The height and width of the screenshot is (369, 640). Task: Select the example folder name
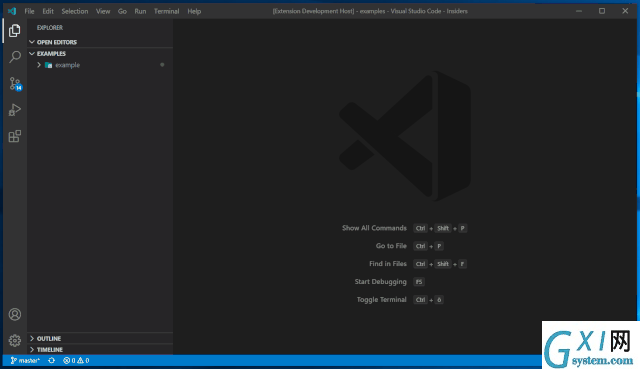(67, 65)
